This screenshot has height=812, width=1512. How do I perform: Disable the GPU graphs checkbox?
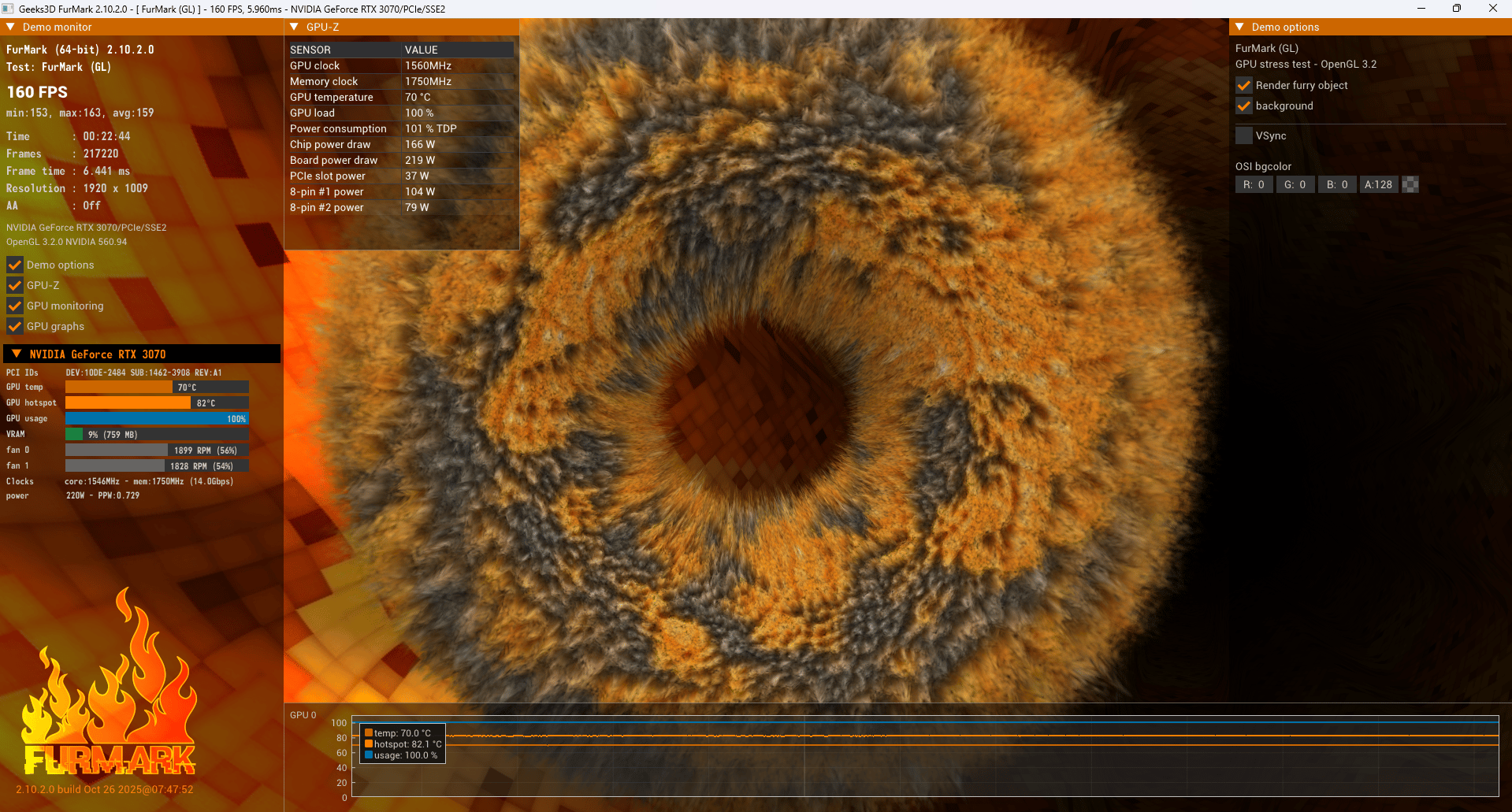coord(15,326)
